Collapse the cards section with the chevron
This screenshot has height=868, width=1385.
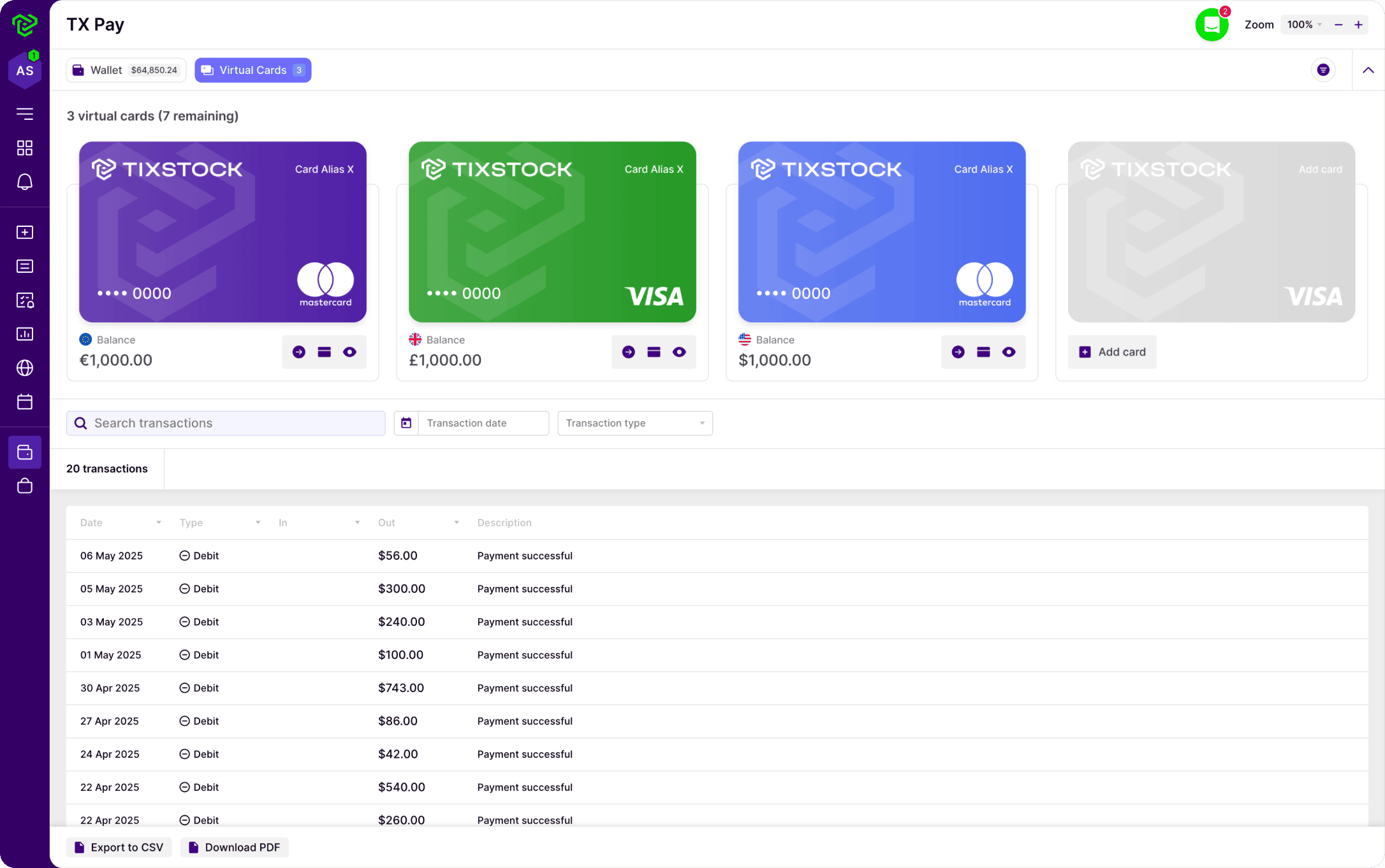pyautogui.click(x=1368, y=70)
